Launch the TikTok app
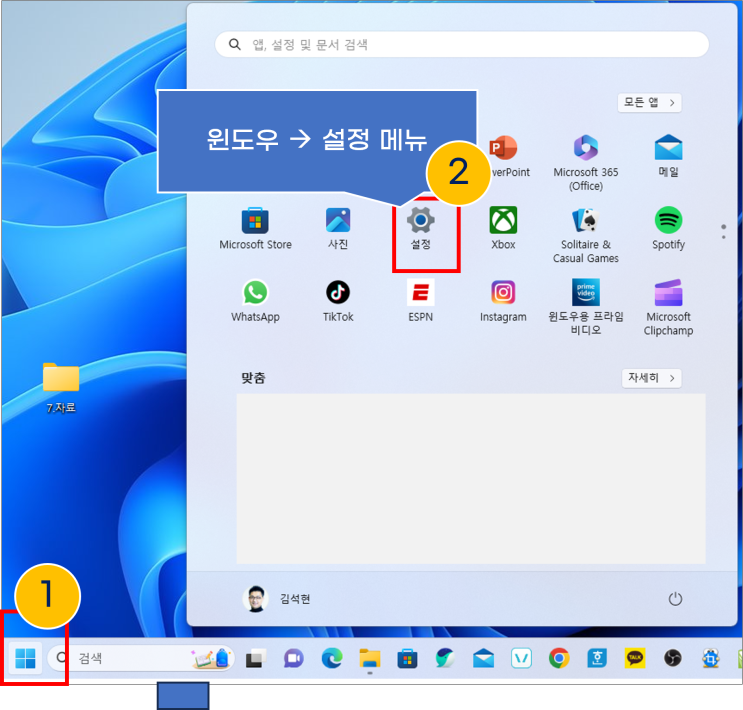The width and height of the screenshot is (743, 710). (x=338, y=300)
